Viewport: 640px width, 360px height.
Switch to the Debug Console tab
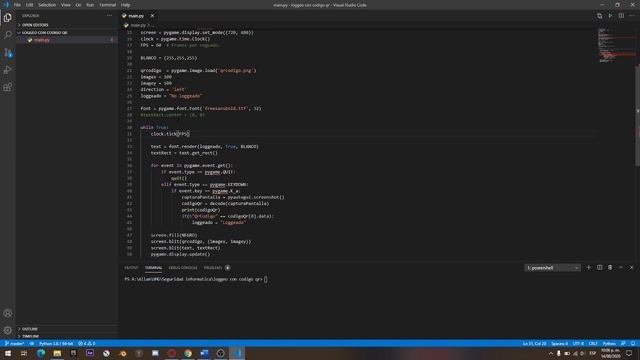[183, 268]
